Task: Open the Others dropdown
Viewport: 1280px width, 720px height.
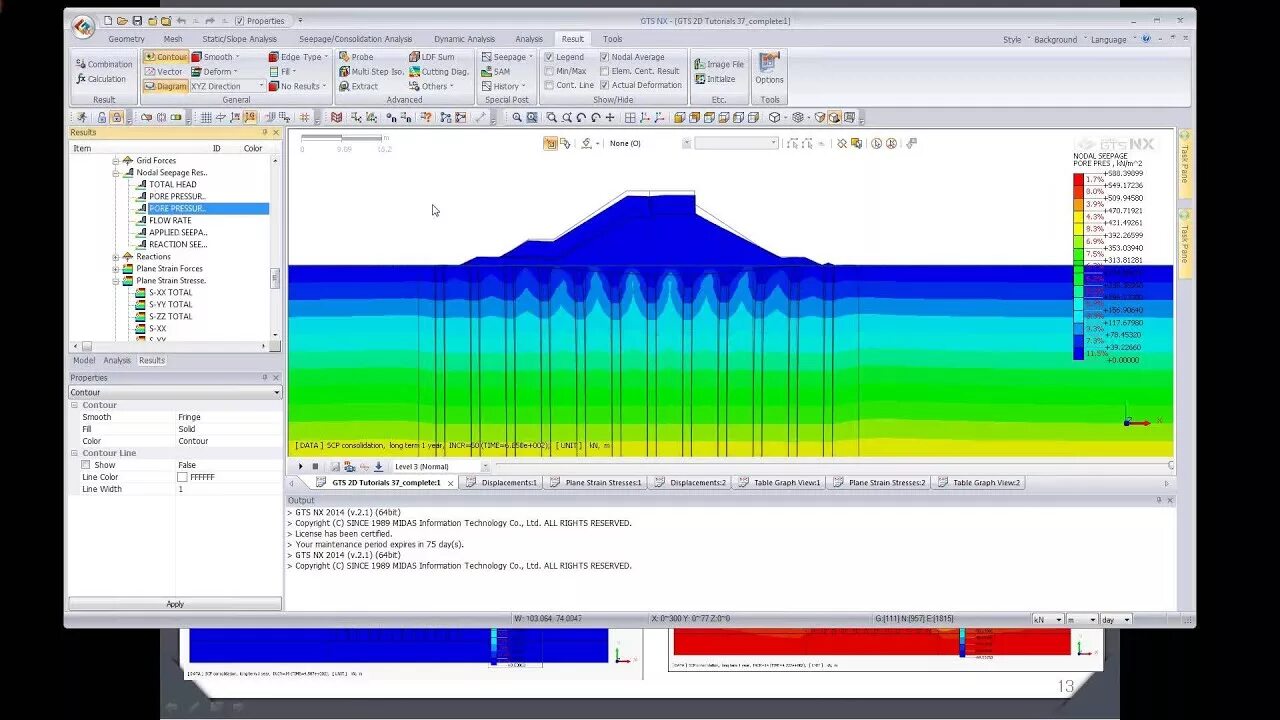Action: (431, 86)
